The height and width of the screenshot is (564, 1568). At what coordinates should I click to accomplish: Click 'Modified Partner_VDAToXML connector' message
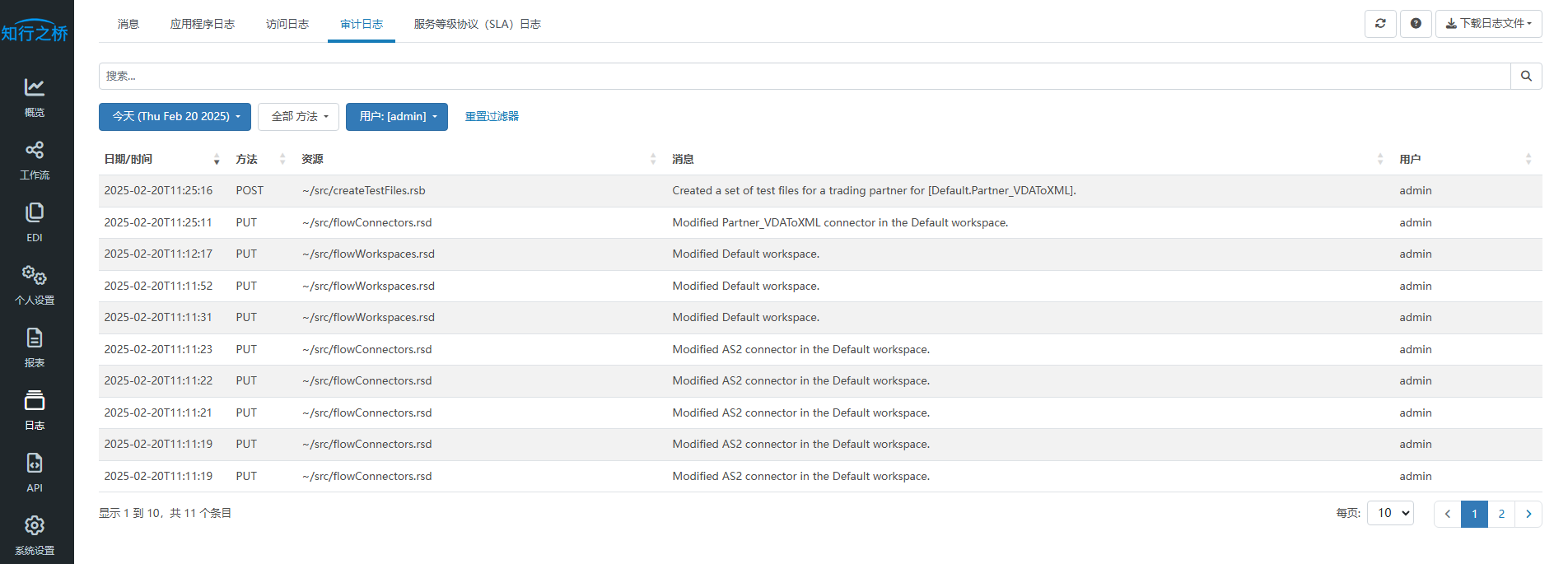(840, 222)
